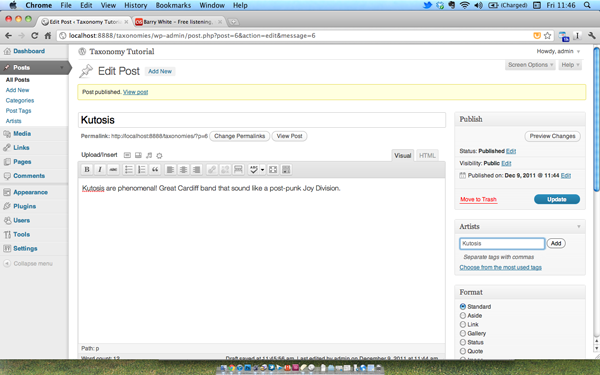The image size is (600, 375).
Task: Expand the Help panel
Action: [570, 65]
